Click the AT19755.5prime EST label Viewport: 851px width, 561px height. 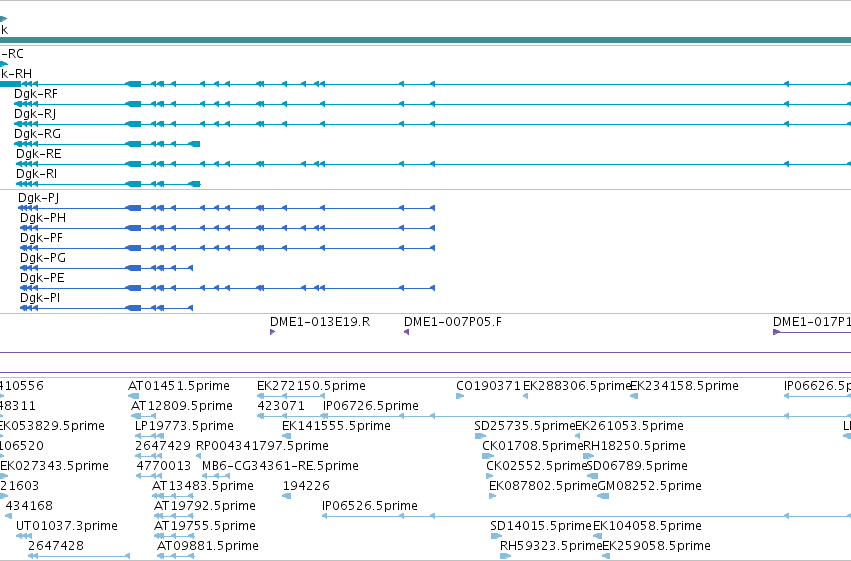tap(205, 526)
